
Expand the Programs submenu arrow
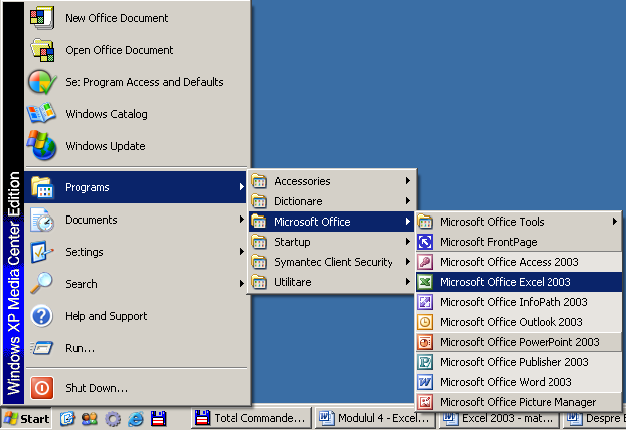pos(242,186)
